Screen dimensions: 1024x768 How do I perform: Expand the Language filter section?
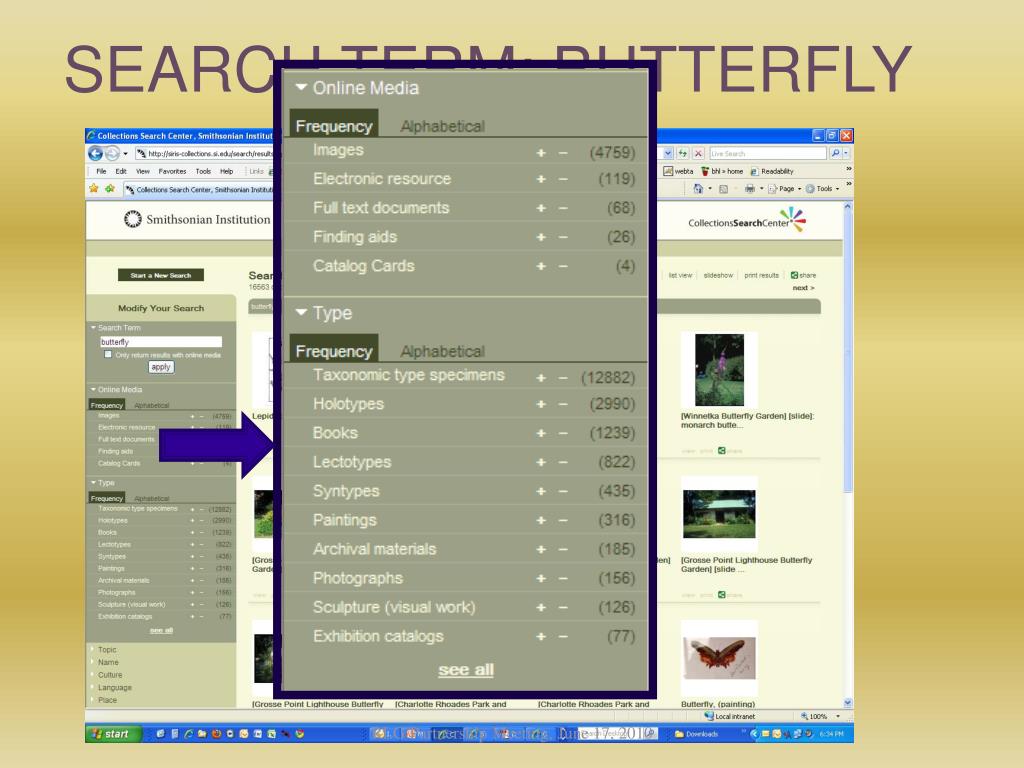[x=114, y=688]
